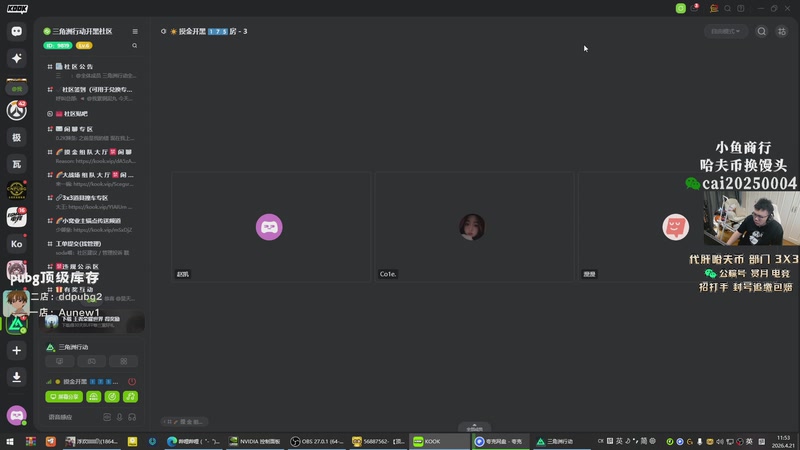The width and height of the screenshot is (800, 450).
Task: Click the green circular target icon button
Action: [112, 396]
